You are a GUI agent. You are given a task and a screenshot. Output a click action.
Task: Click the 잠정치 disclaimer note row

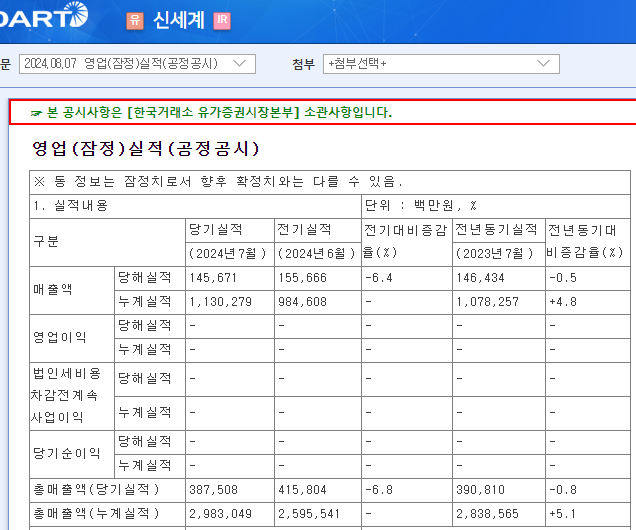(x=330, y=182)
